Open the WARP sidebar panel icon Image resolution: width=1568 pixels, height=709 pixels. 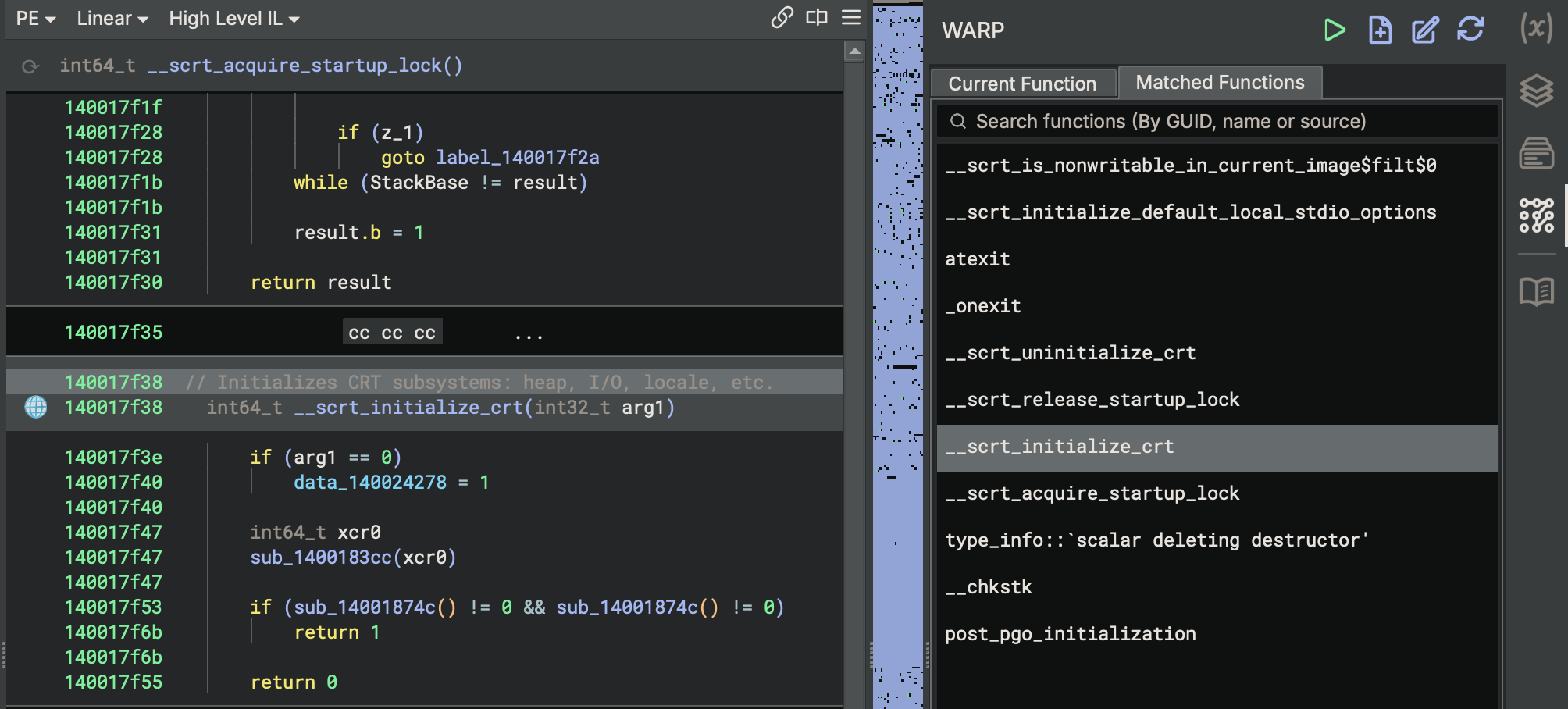(1536, 216)
